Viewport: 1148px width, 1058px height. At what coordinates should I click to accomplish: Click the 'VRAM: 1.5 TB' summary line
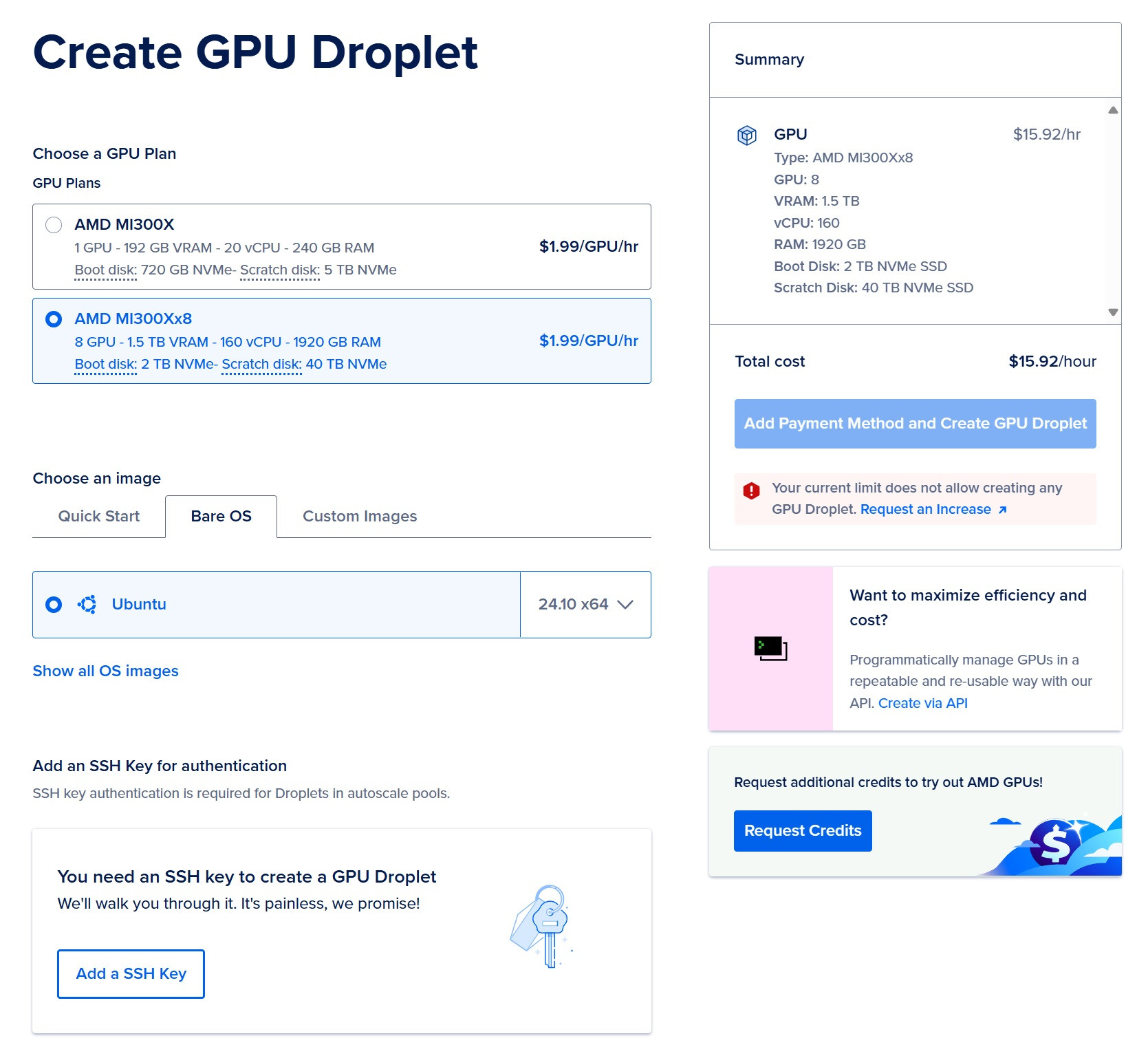click(816, 201)
